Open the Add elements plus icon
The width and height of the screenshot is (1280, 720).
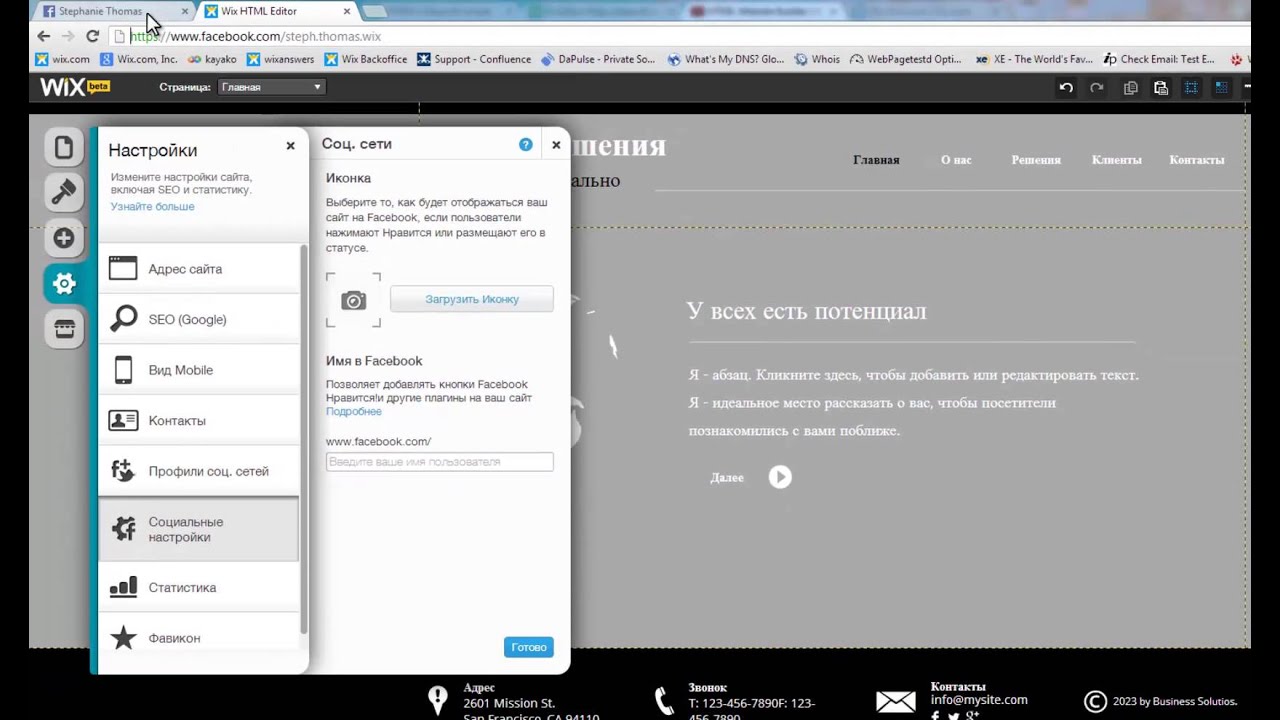point(64,238)
